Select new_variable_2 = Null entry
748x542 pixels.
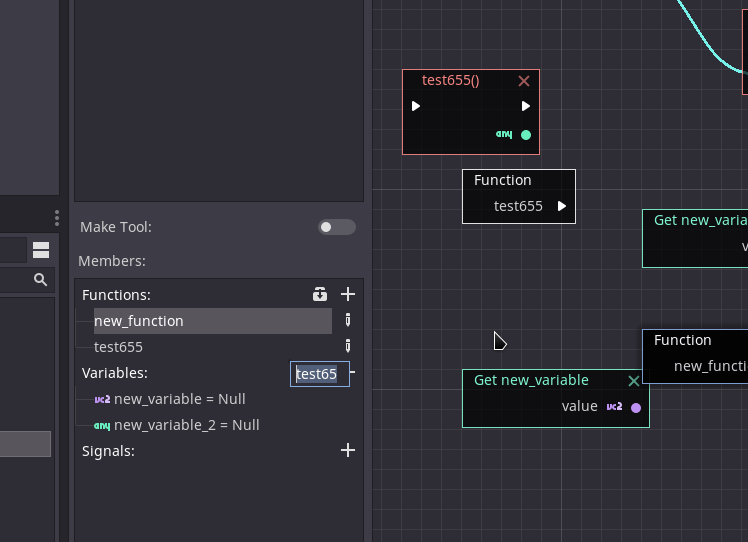point(177,425)
